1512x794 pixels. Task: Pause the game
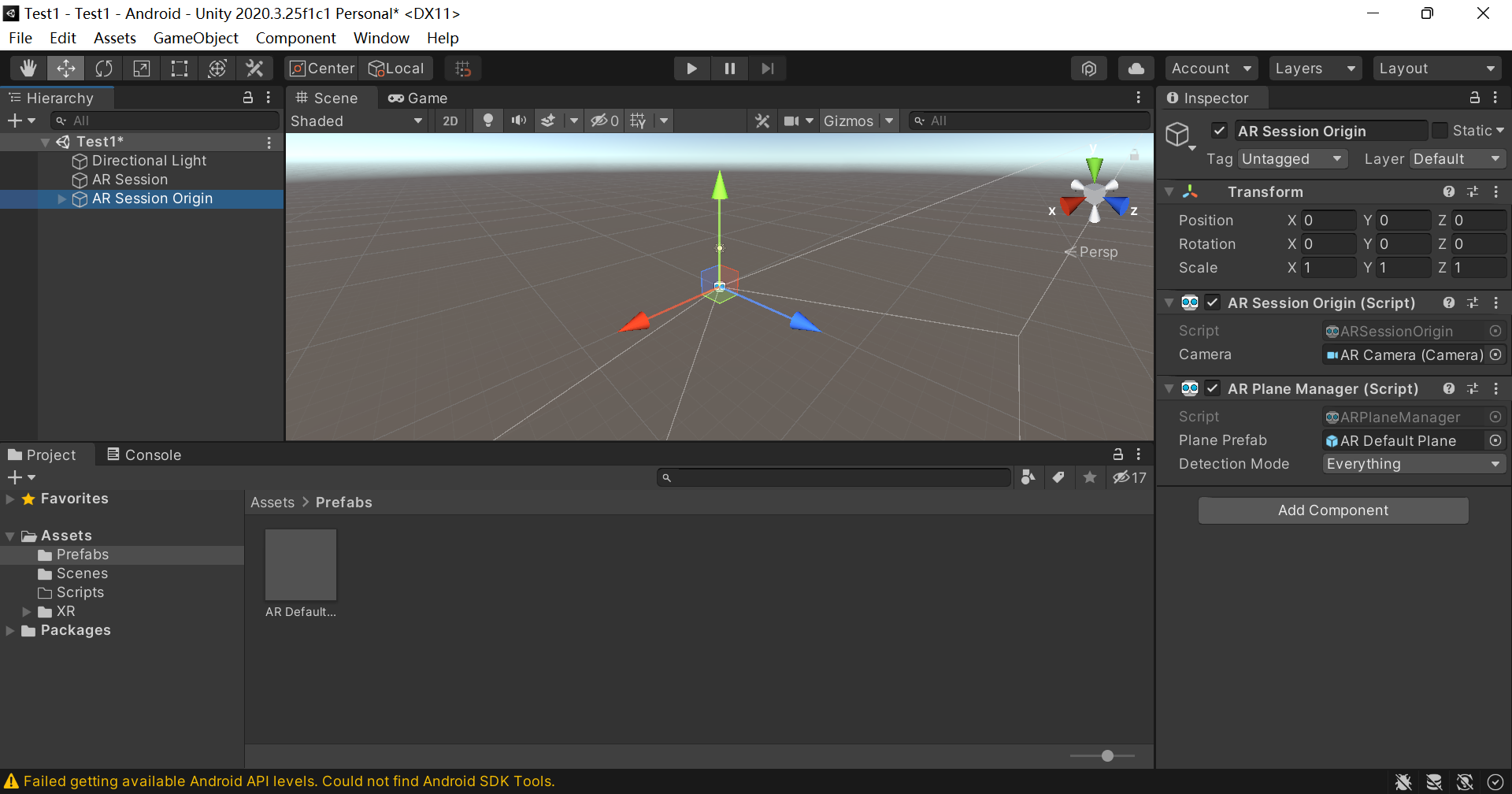730,69
